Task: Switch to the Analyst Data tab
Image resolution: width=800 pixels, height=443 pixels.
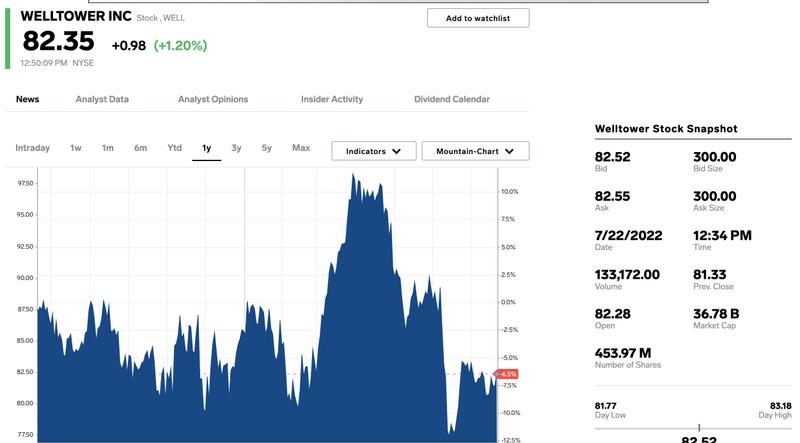Action: tap(102, 99)
